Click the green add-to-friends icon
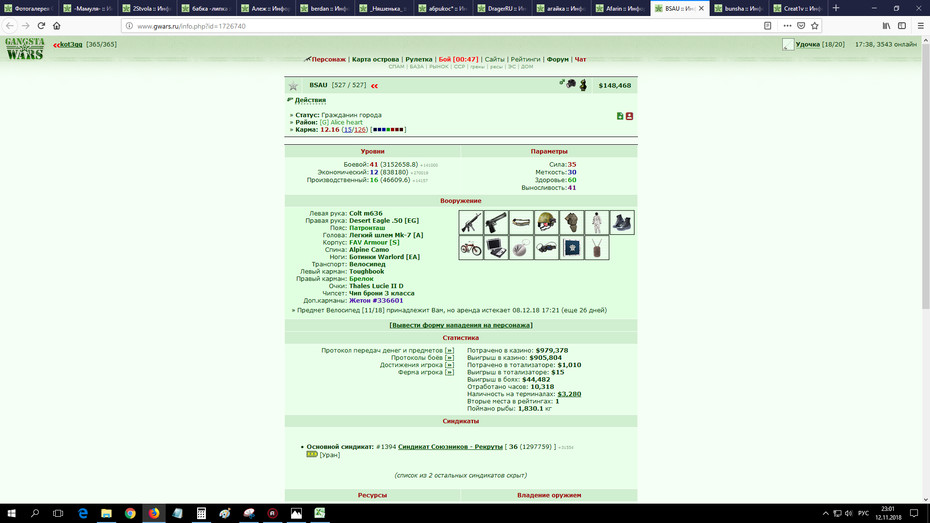The height and width of the screenshot is (523, 930). pyautogui.click(x=620, y=116)
